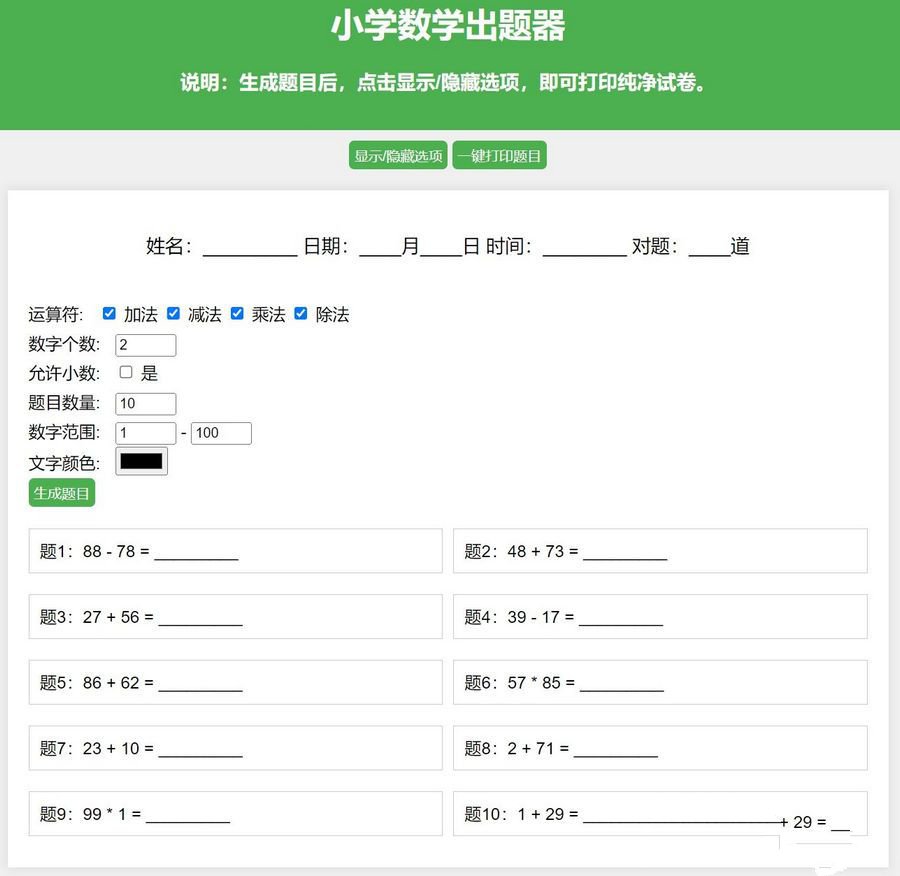Toggle the 乘法 (multiplication) checkbox
This screenshot has height=876, width=900.
(x=237, y=313)
